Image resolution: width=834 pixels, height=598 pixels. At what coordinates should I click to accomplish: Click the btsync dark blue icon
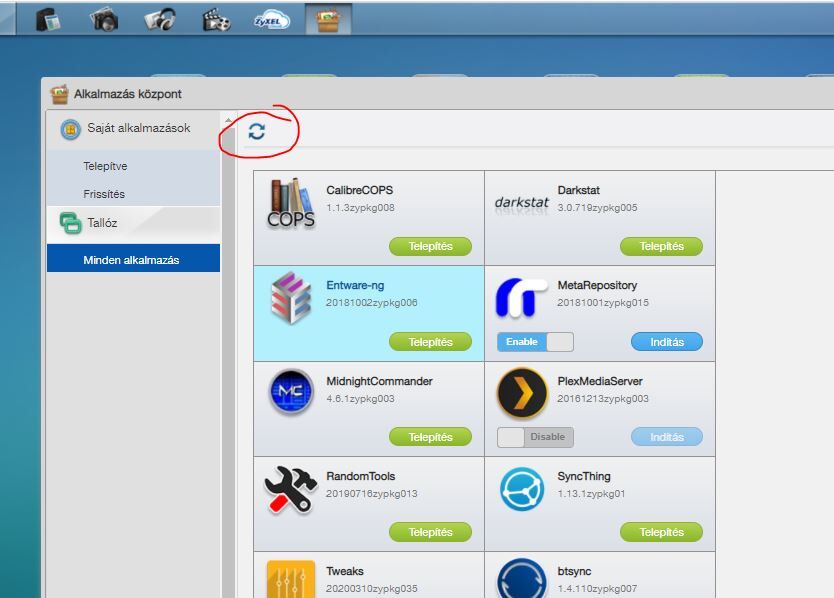coord(522,579)
